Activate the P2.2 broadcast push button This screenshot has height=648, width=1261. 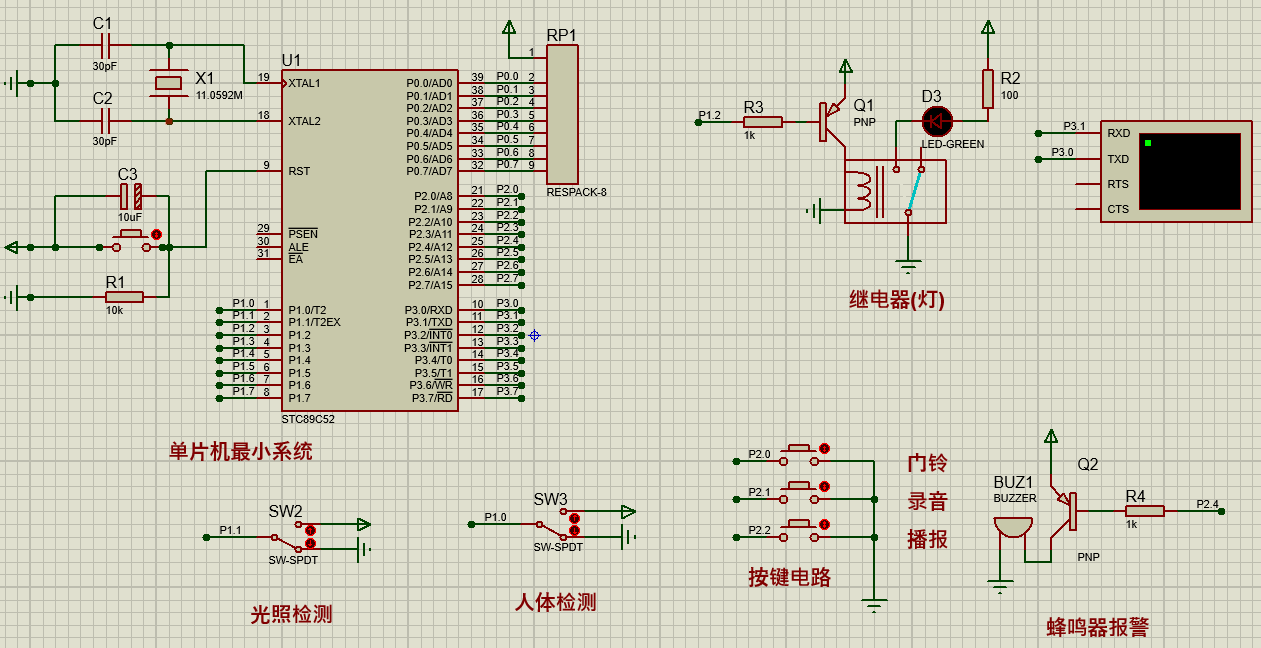(x=800, y=530)
